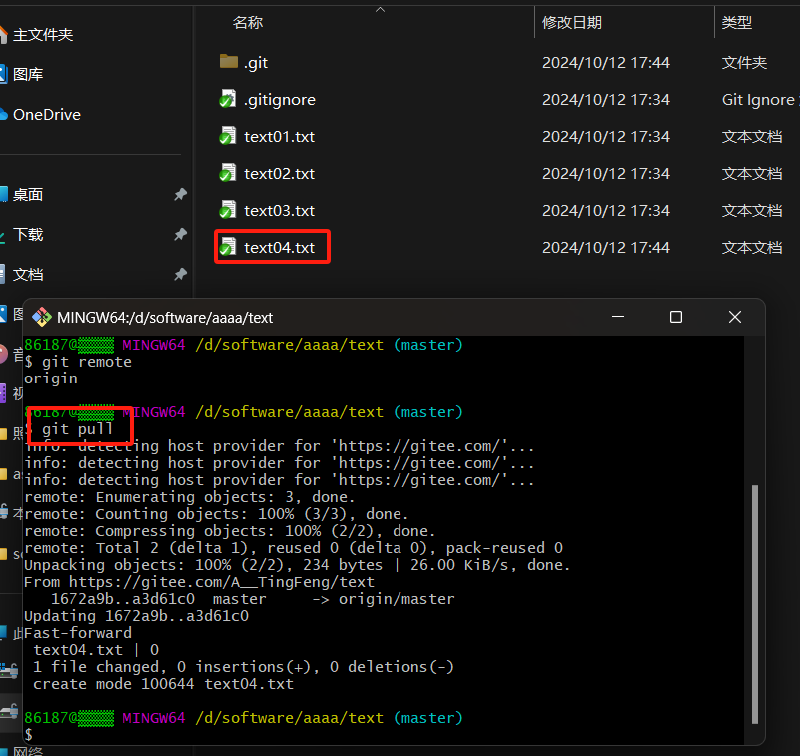Viewport: 800px width, 756px height.
Task: Click the final terminal prompt '$' line
Action: 29,735
